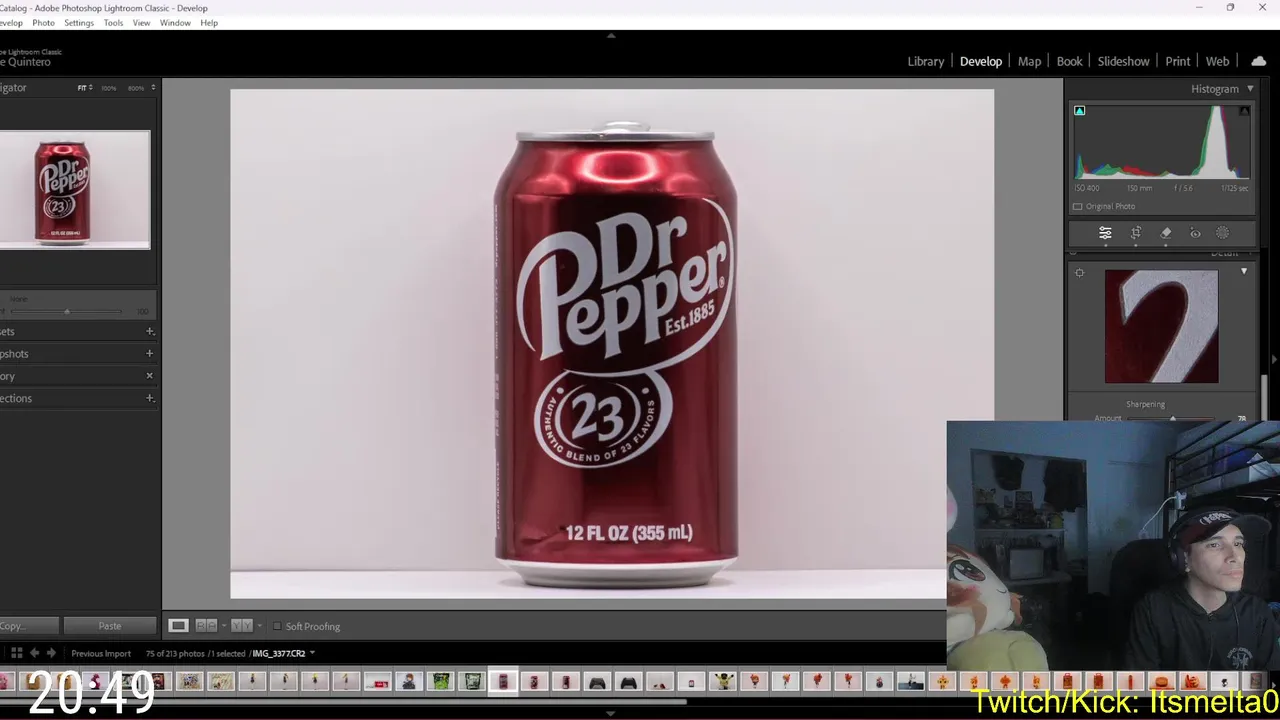
Task: Open the Reference view options dropdown
Action: [x=223, y=626]
